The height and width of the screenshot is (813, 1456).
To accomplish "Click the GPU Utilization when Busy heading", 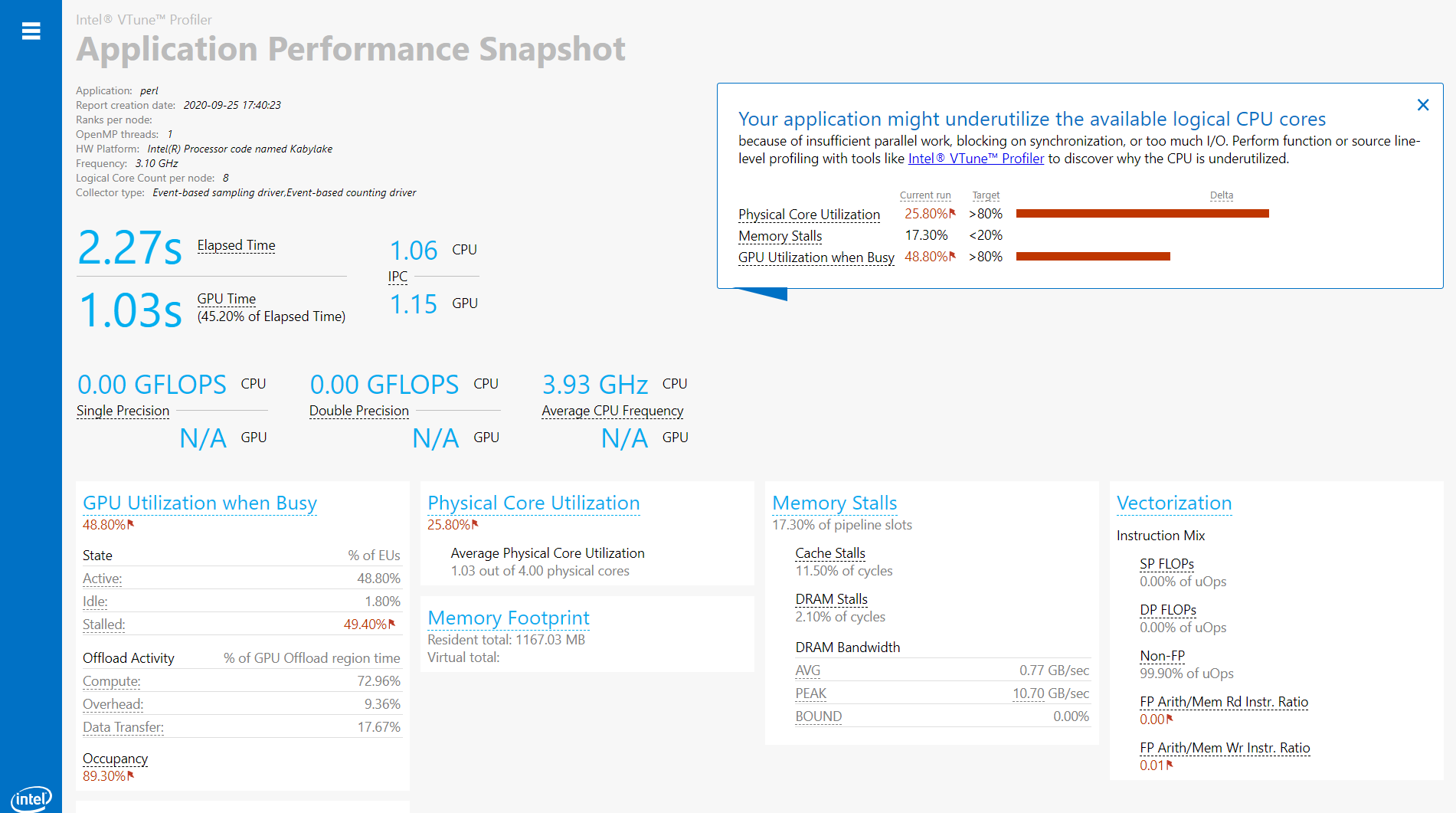I will 199,503.
